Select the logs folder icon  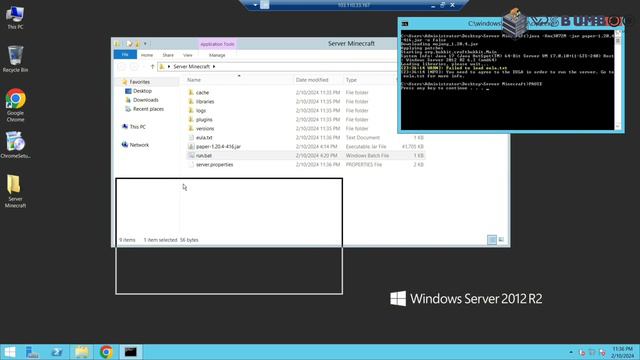tap(191, 111)
